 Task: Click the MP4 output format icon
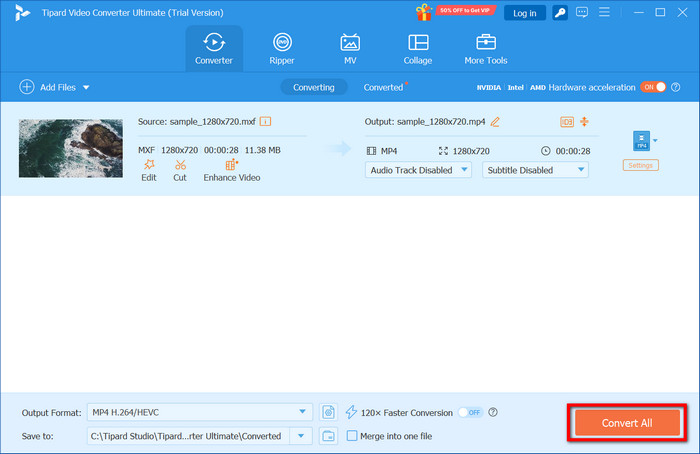(x=642, y=141)
